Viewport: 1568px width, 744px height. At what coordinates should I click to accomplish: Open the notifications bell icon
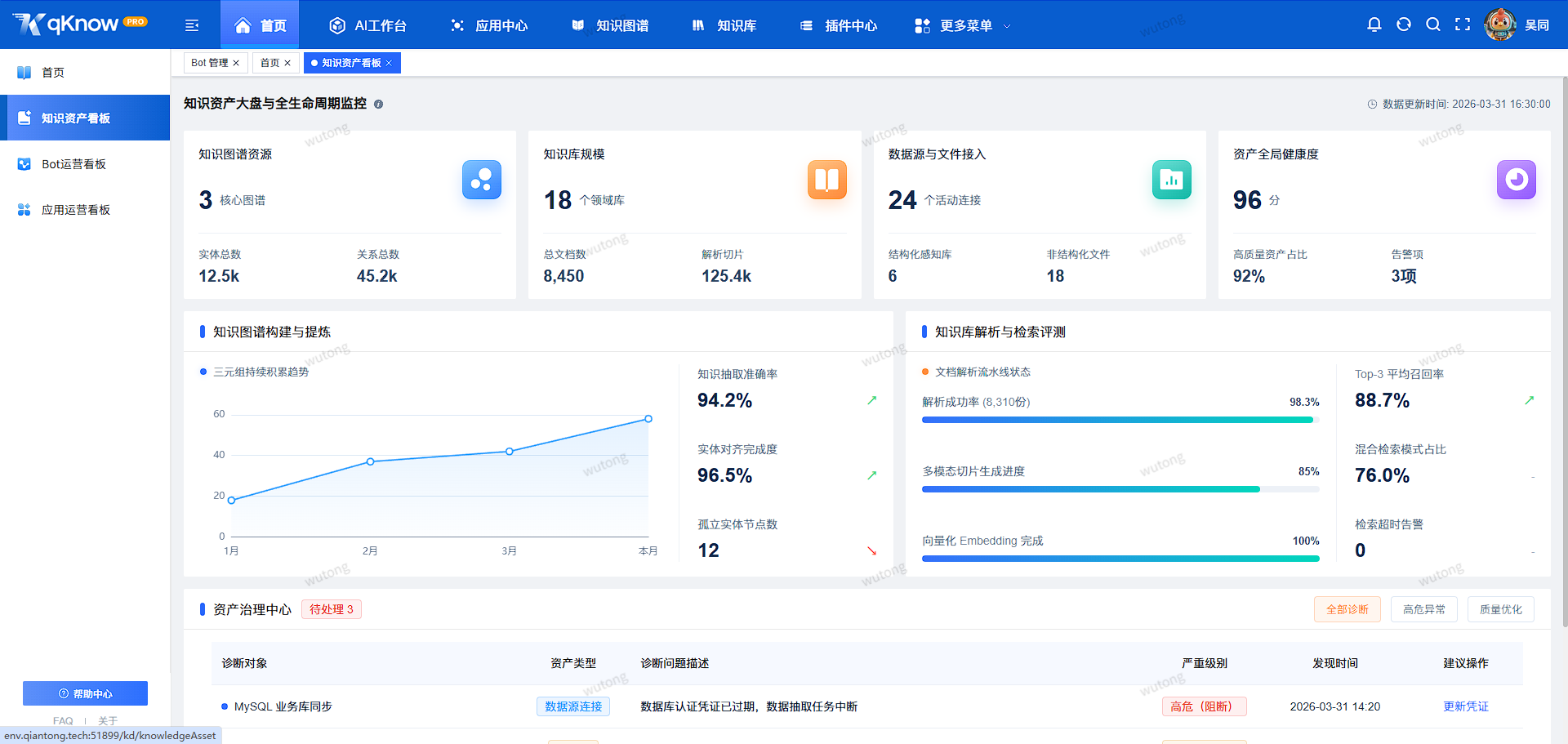[1374, 25]
